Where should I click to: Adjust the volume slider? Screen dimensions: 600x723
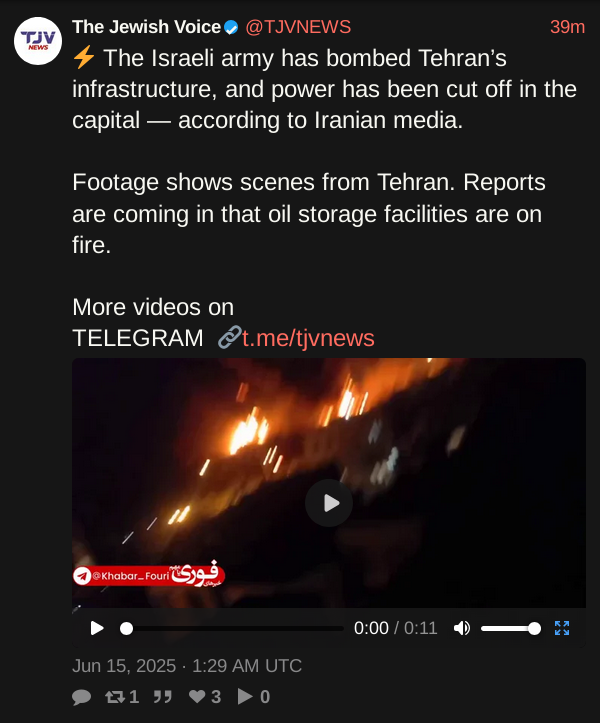511,628
